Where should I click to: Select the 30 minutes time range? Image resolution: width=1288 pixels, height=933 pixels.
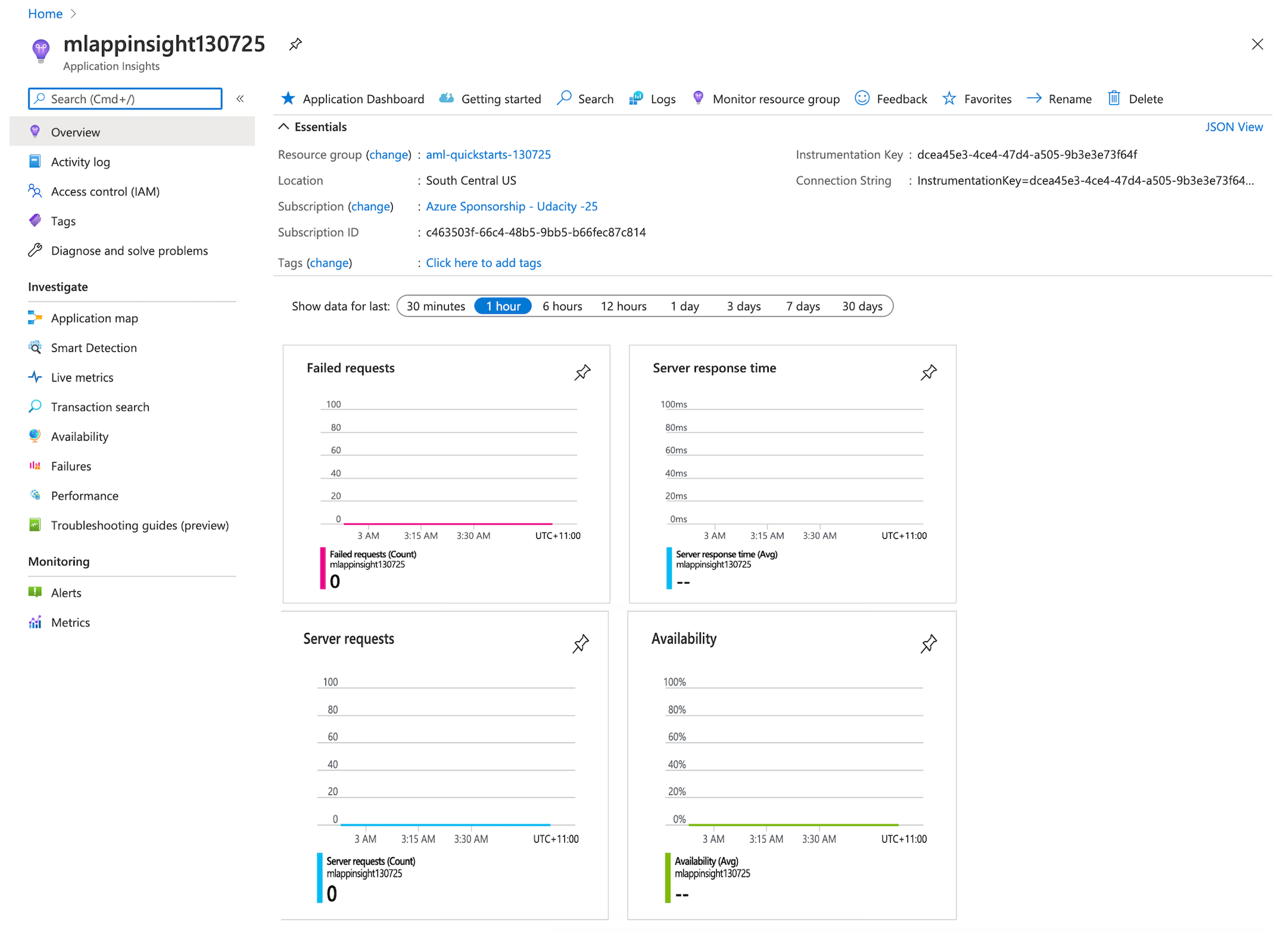pyautogui.click(x=436, y=306)
